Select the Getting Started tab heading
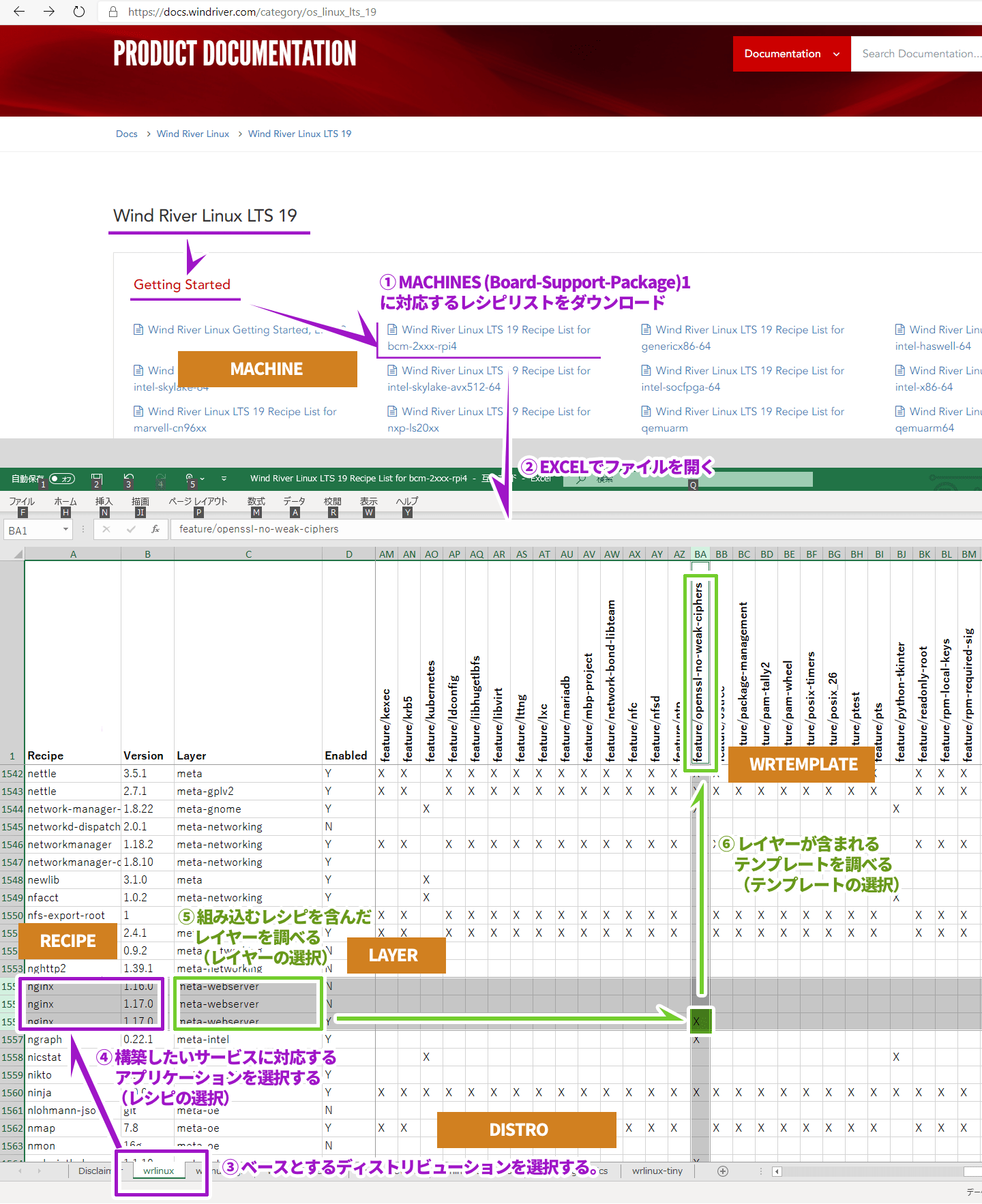Screen dimensions: 982x1204 pos(182,284)
